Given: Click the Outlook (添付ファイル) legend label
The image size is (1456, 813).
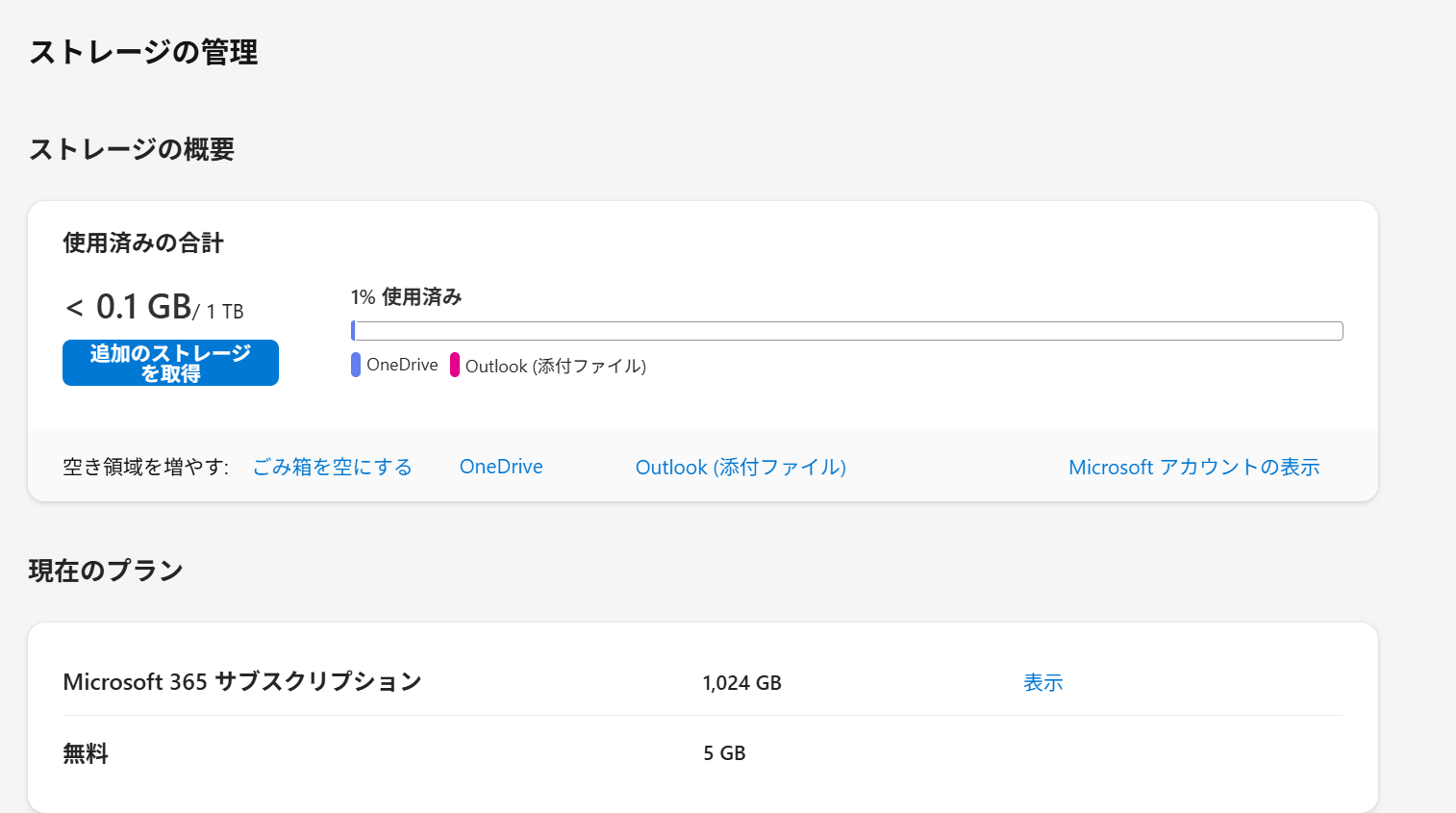Looking at the screenshot, I should click(556, 366).
